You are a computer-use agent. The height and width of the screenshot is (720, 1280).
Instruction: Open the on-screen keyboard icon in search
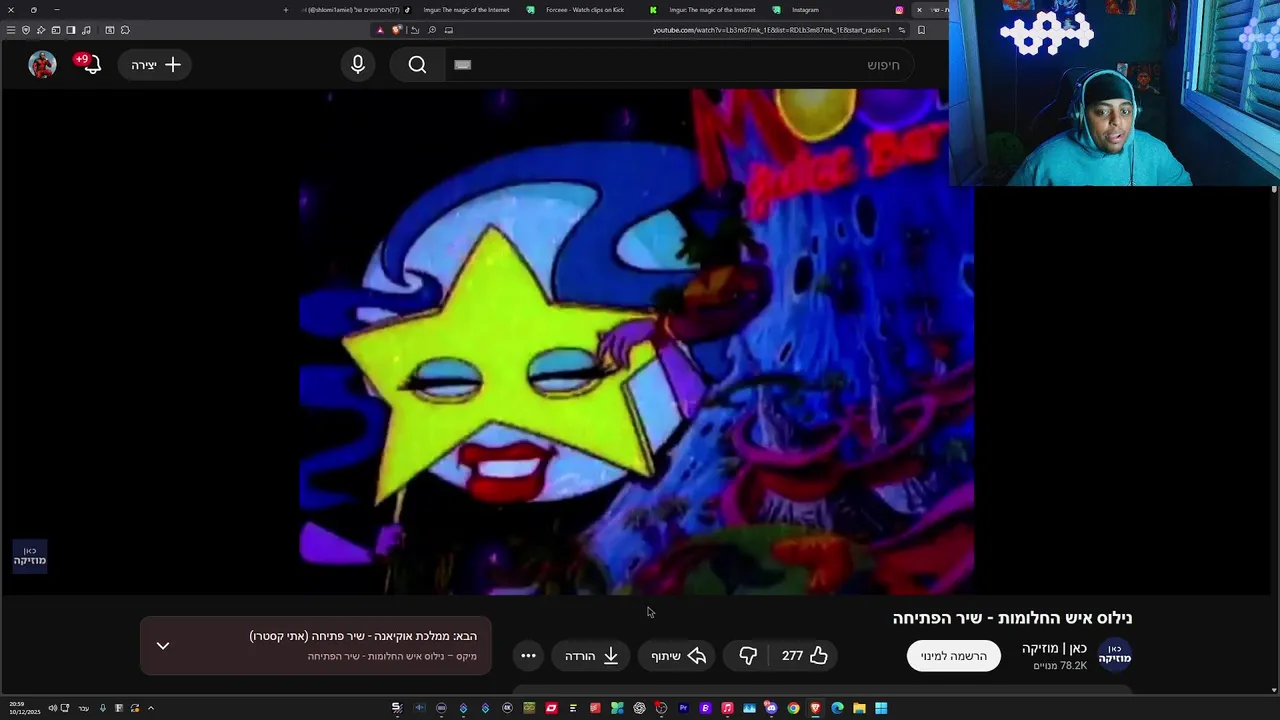pyautogui.click(x=462, y=65)
